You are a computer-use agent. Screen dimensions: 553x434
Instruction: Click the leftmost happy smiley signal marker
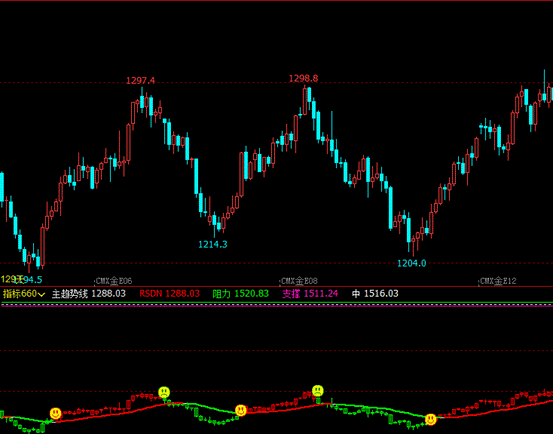click(55, 413)
